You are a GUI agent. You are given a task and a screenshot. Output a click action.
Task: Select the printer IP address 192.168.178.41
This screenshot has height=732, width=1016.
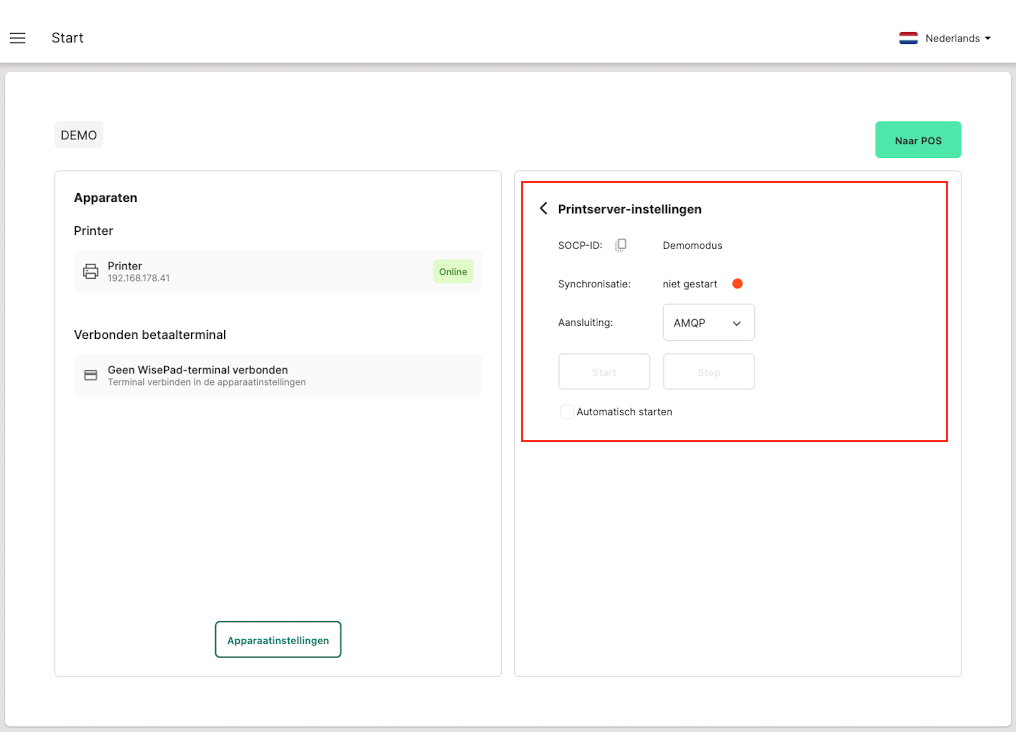coord(139,279)
